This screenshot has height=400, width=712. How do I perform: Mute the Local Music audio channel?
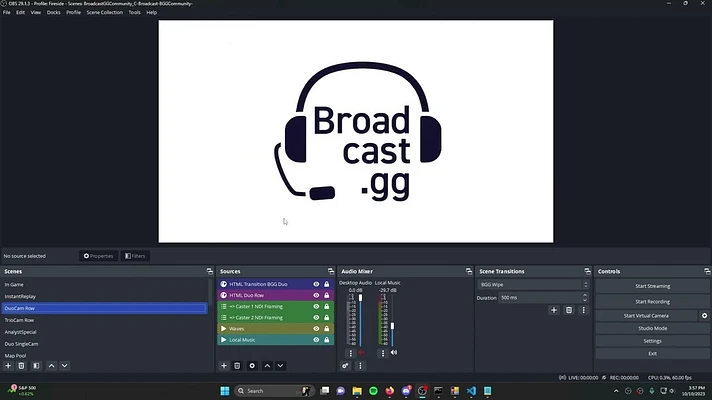click(x=394, y=352)
